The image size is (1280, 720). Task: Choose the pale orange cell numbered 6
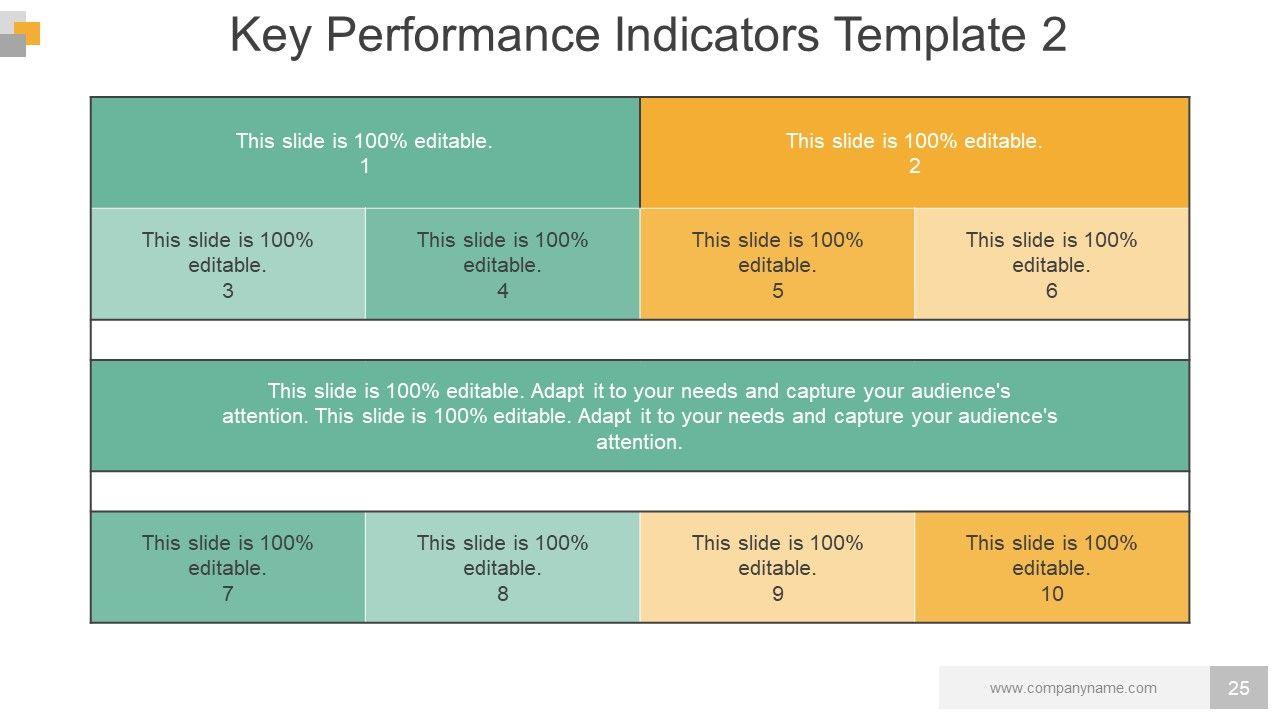point(1051,265)
